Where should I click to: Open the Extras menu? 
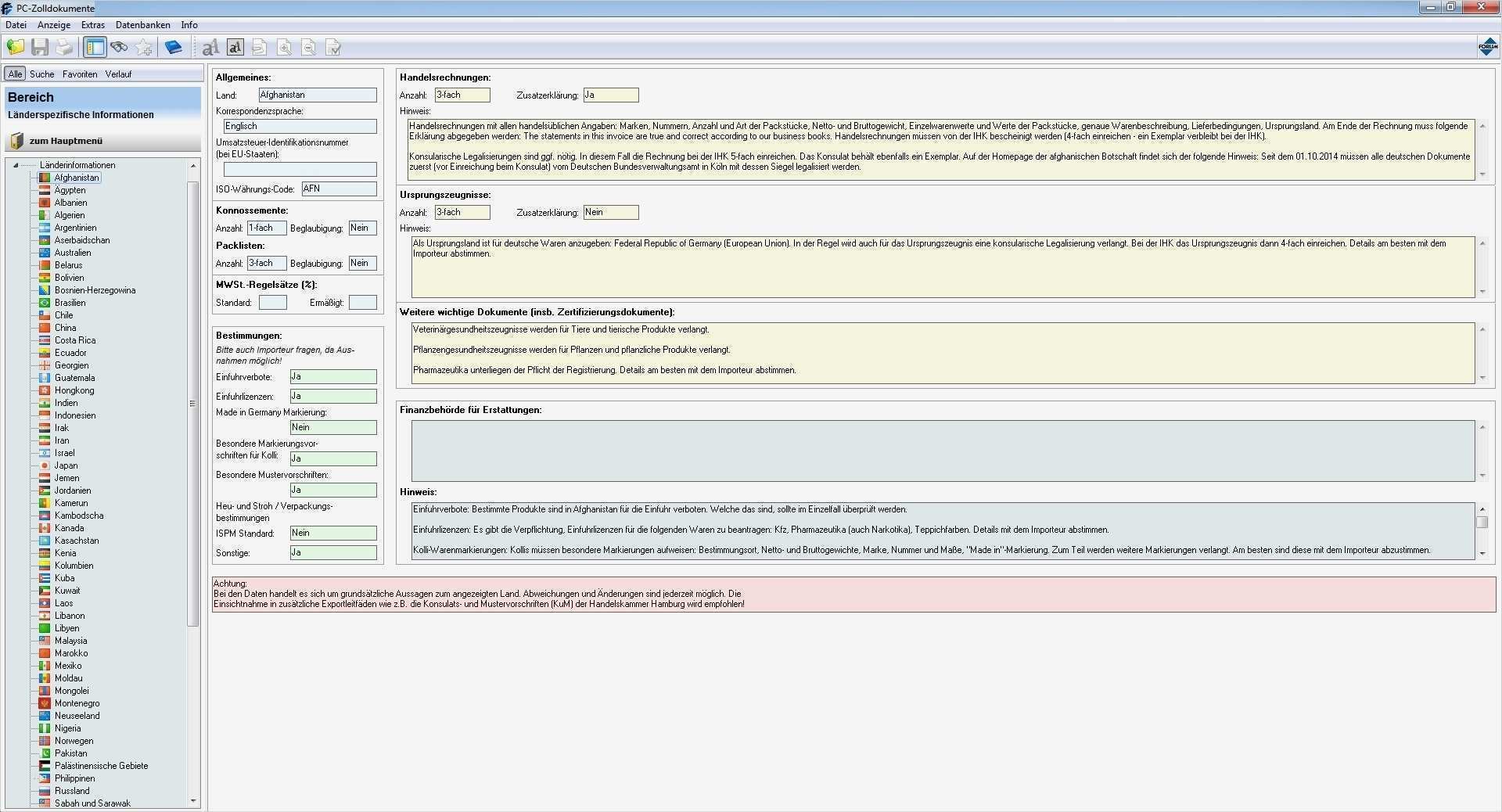pyautogui.click(x=93, y=25)
